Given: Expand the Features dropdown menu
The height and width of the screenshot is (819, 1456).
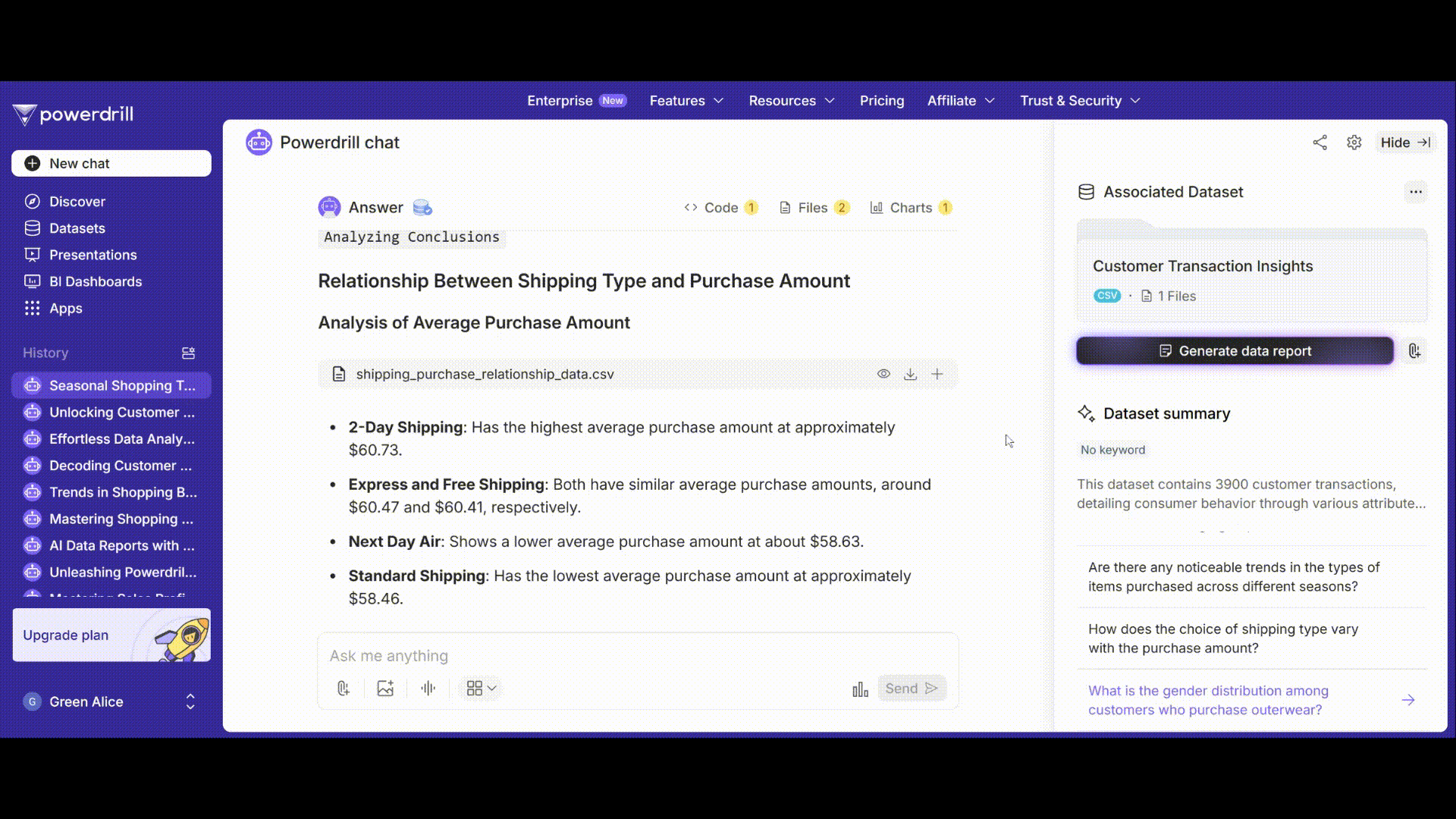Looking at the screenshot, I should click(x=686, y=101).
